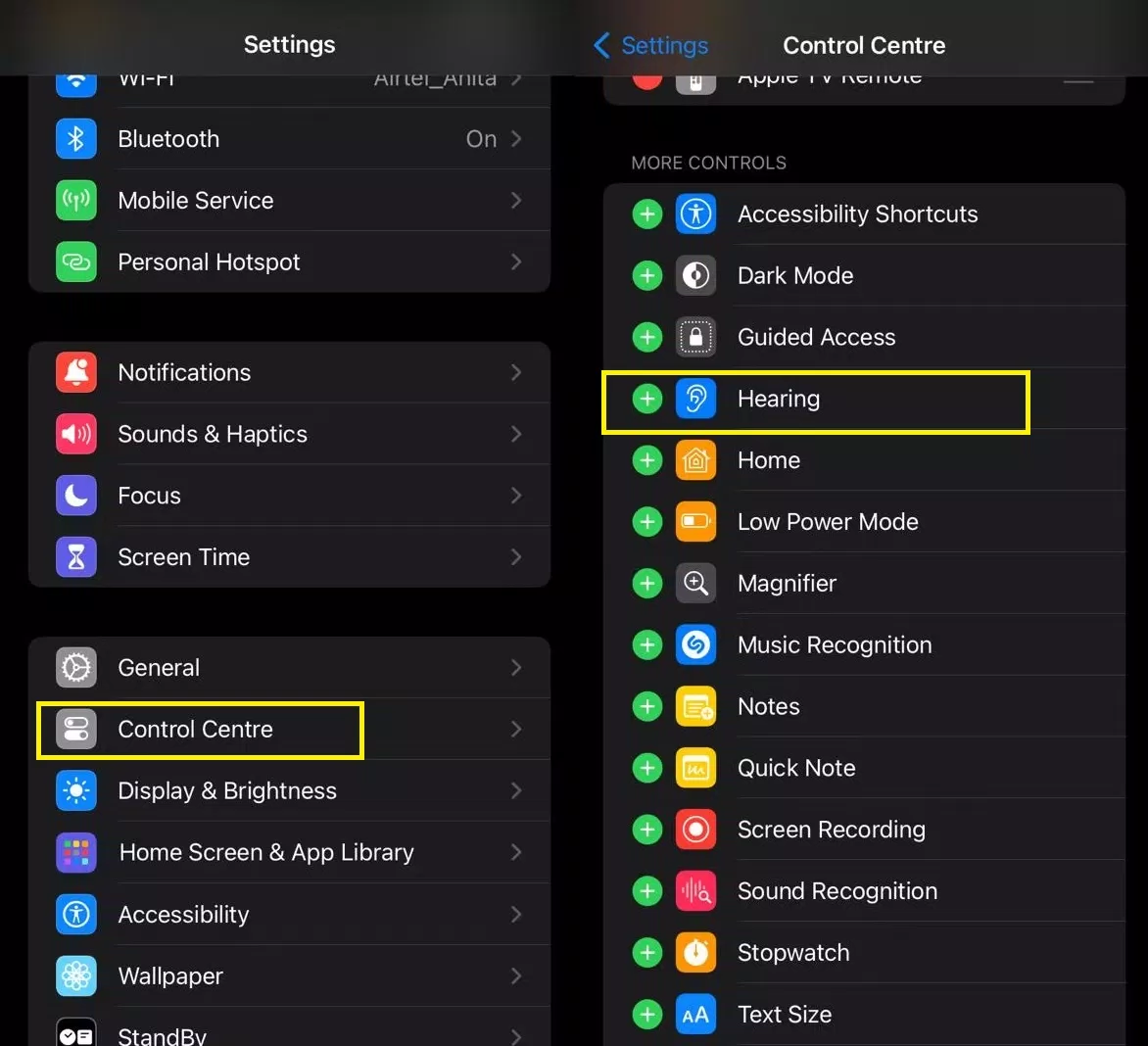This screenshot has height=1046, width=1148.
Task: Select the Sound Recognition waveform icon
Action: coord(695,891)
